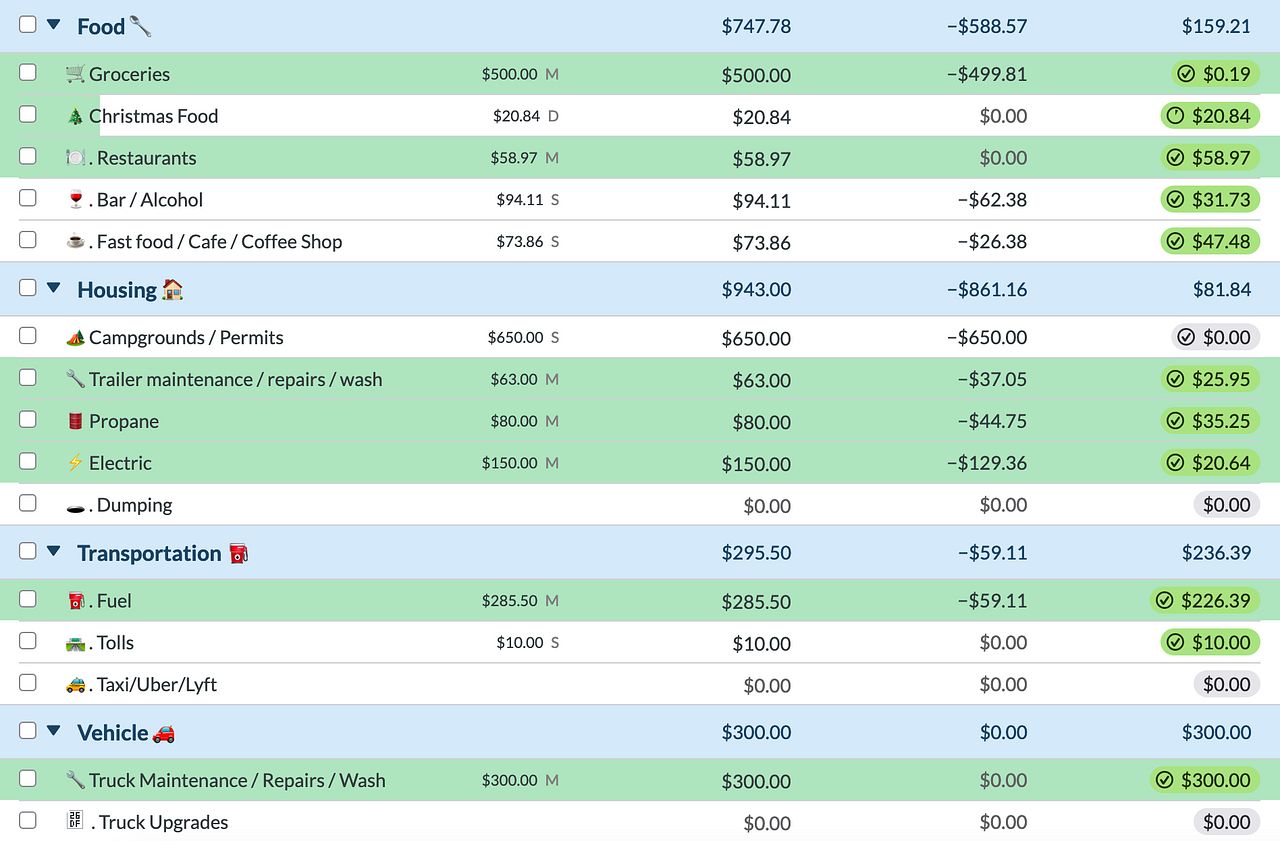
Task: Click the red propane barrel icon
Action: tap(75, 421)
